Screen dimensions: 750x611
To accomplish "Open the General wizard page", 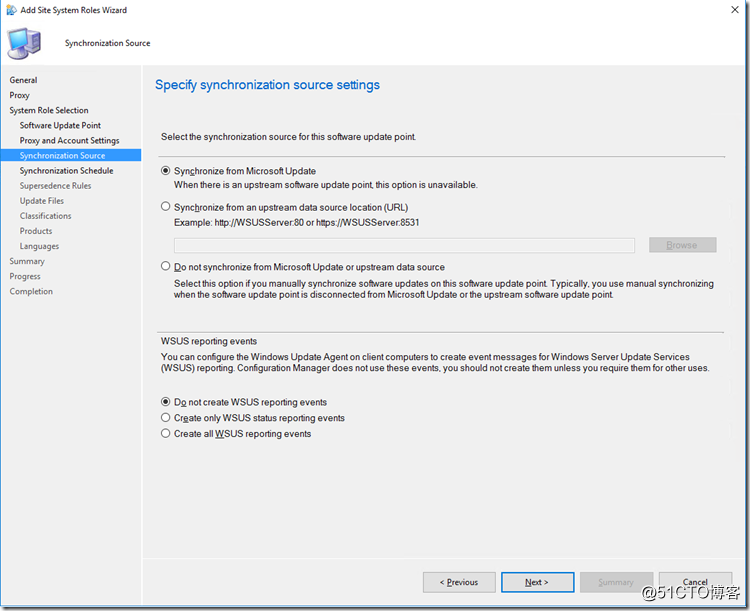I will click(23, 80).
